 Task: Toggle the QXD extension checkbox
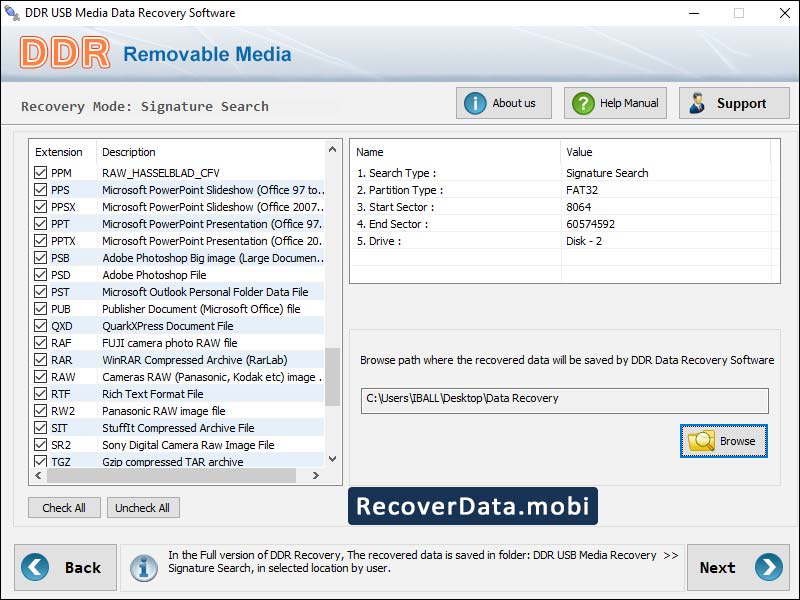(40, 326)
